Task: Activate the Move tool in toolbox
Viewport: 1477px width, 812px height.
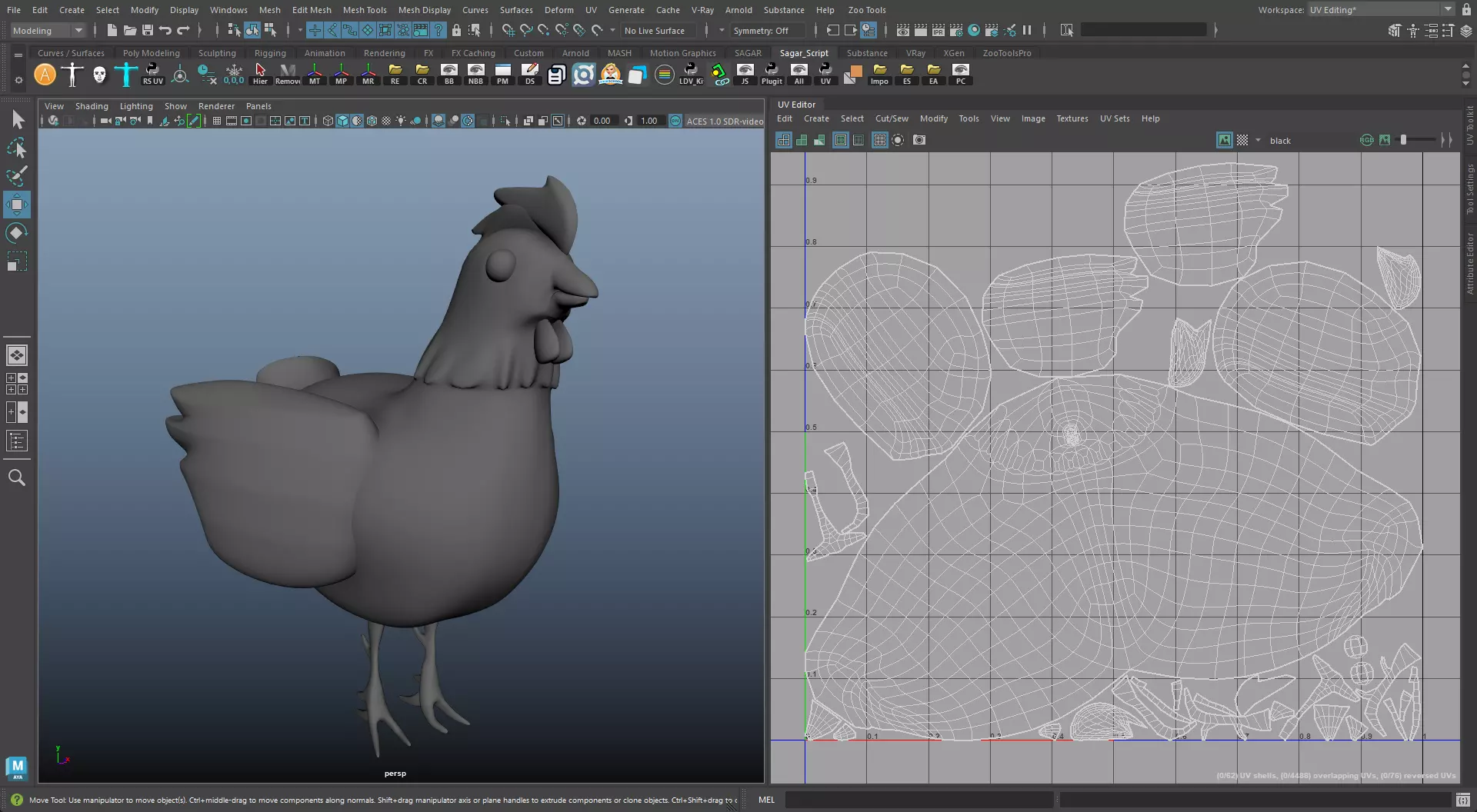Action: 17,205
